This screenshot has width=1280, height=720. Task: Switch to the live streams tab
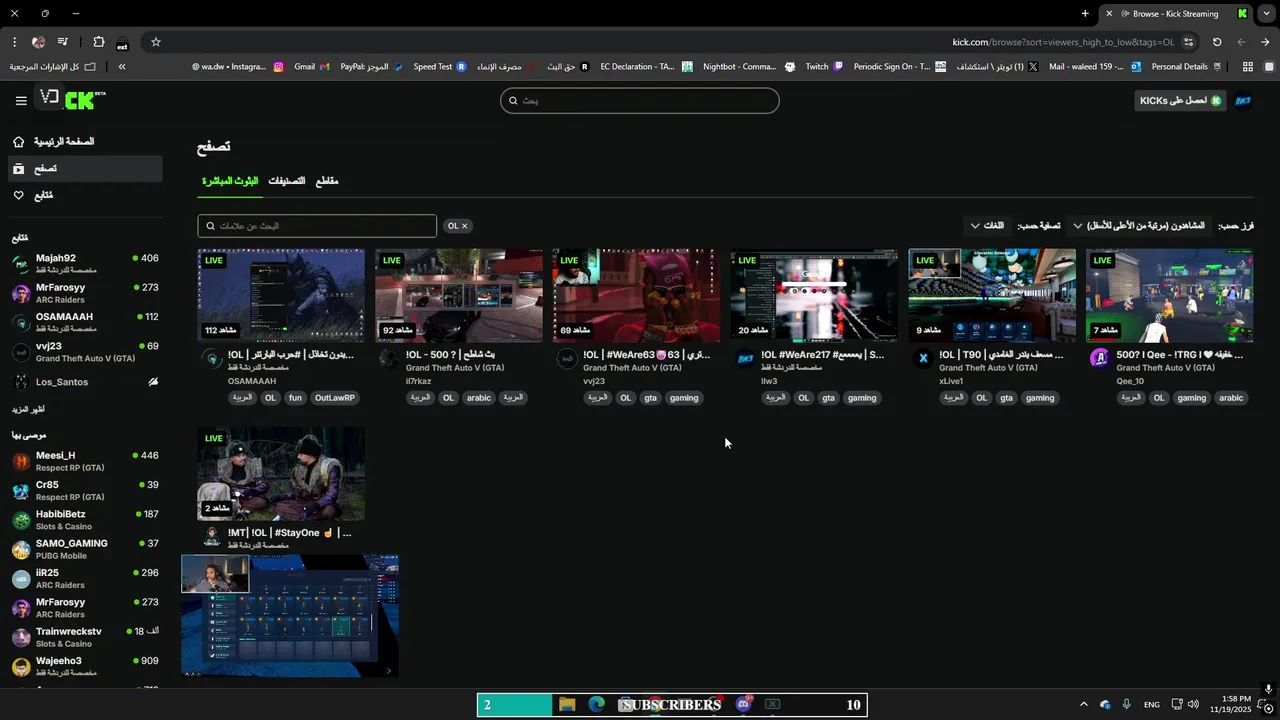coord(230,181)
